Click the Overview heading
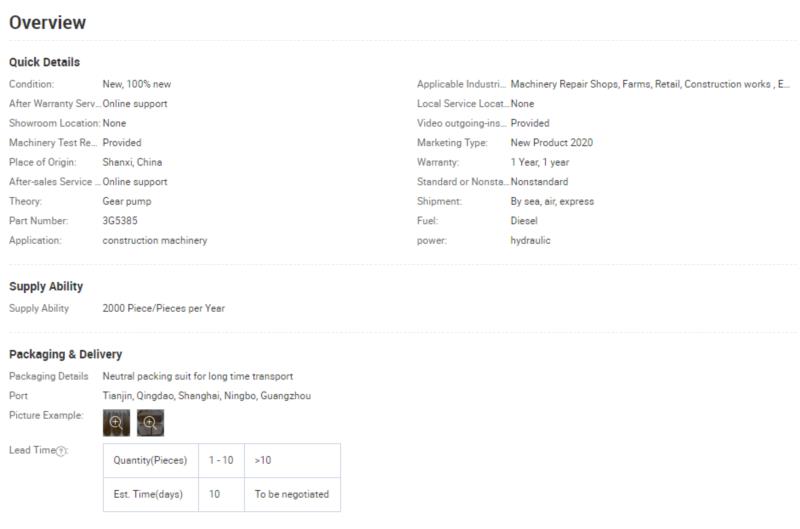This screenshot has width=800, height=529. [x=47, y=22]
